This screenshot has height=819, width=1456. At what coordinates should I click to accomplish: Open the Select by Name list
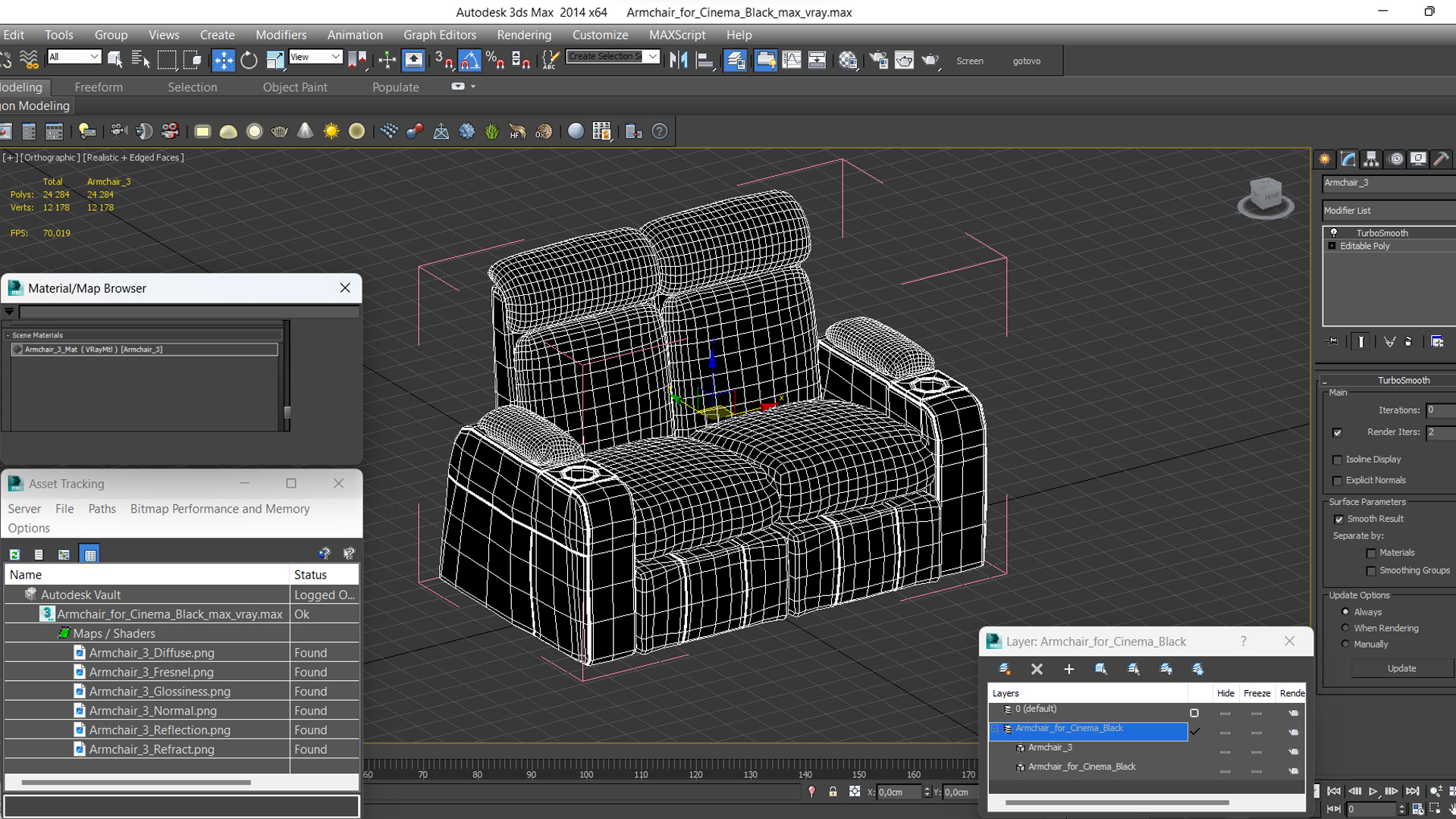click(140, 60)
